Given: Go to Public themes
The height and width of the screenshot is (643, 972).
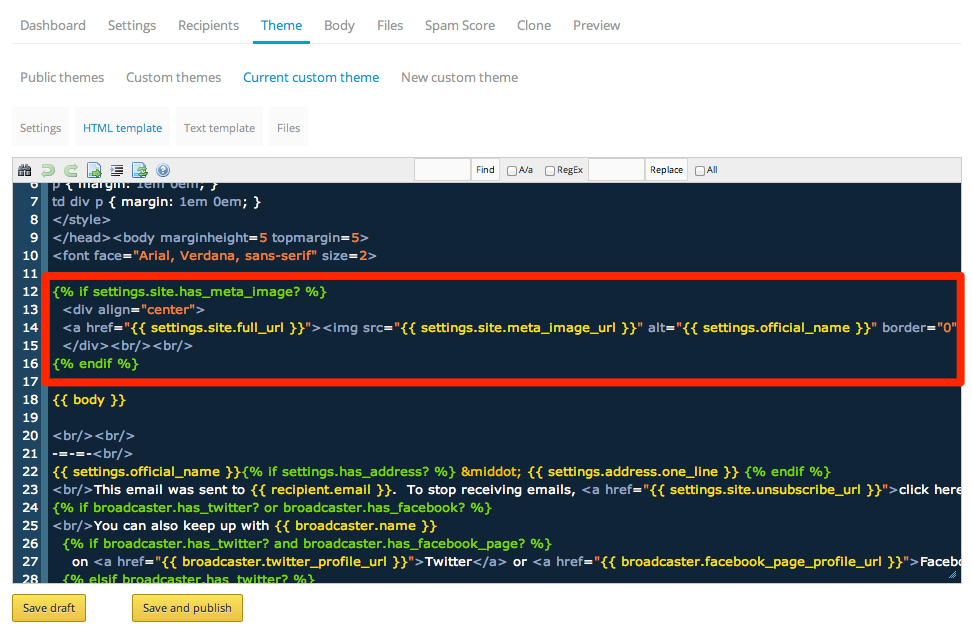Looking at the screenshot, I should click(x=62, y=78).
